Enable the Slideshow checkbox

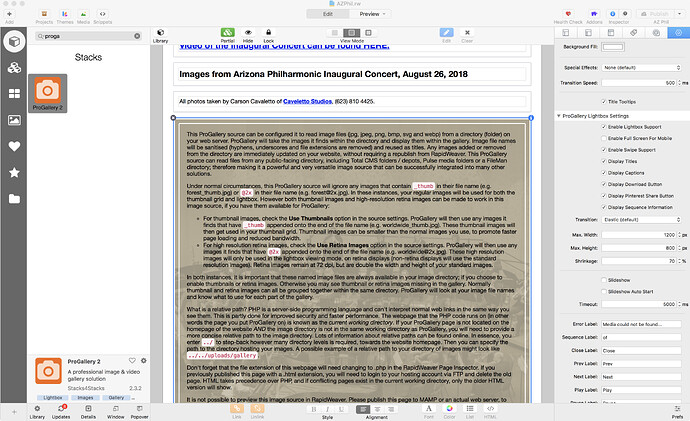(x=604, y=280)
